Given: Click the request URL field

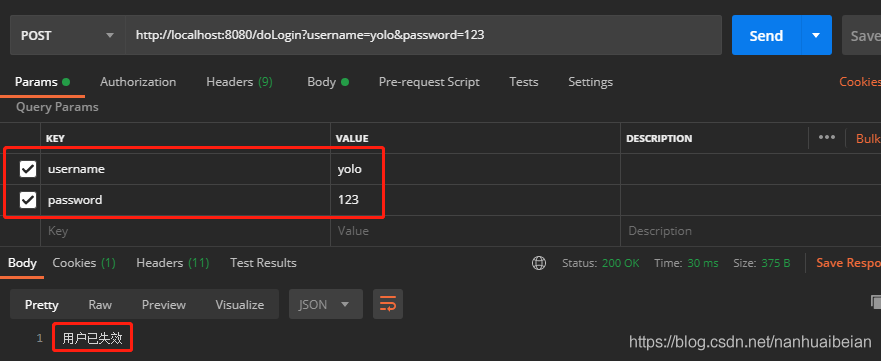Looking at the screenshot, I should click(423, 35).
